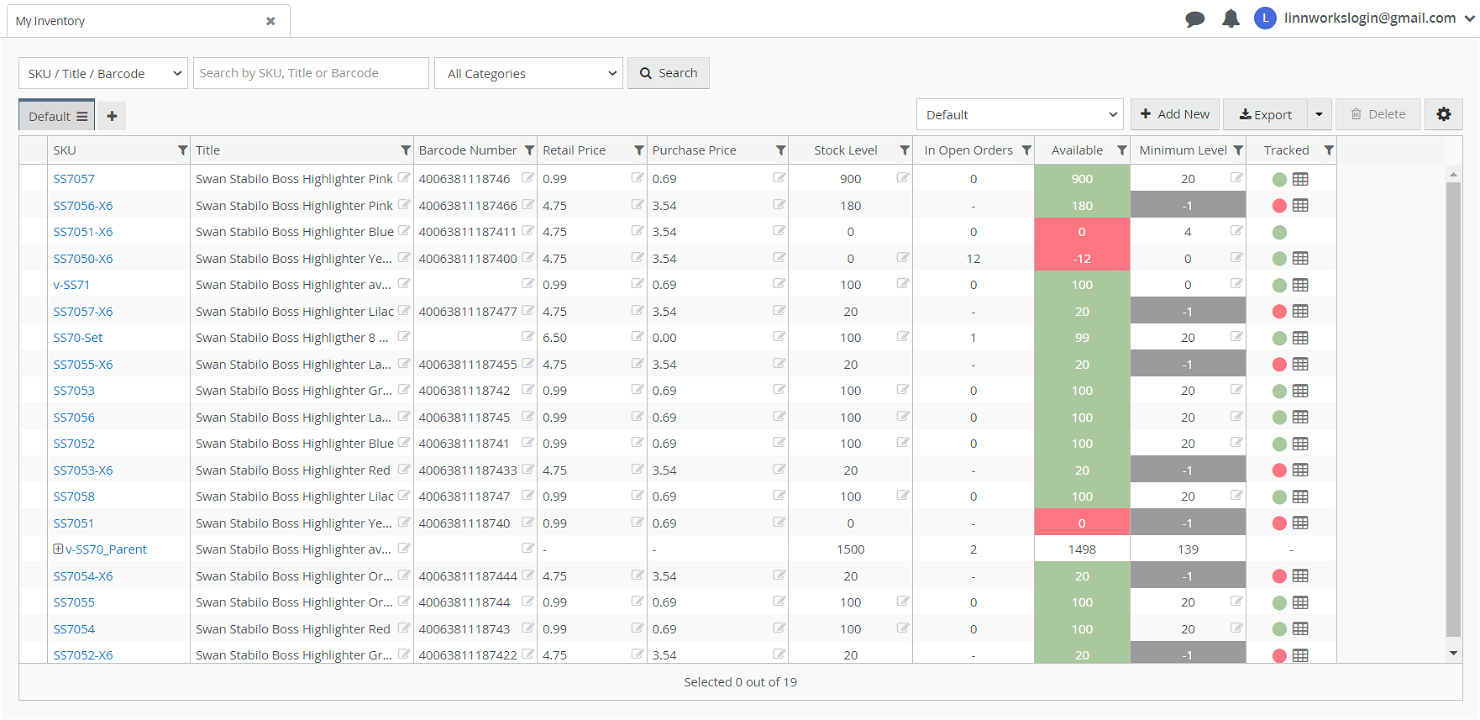Toggle tracked status for SS70-Set
The image size is (1480, 720).
pos(1279,338)
